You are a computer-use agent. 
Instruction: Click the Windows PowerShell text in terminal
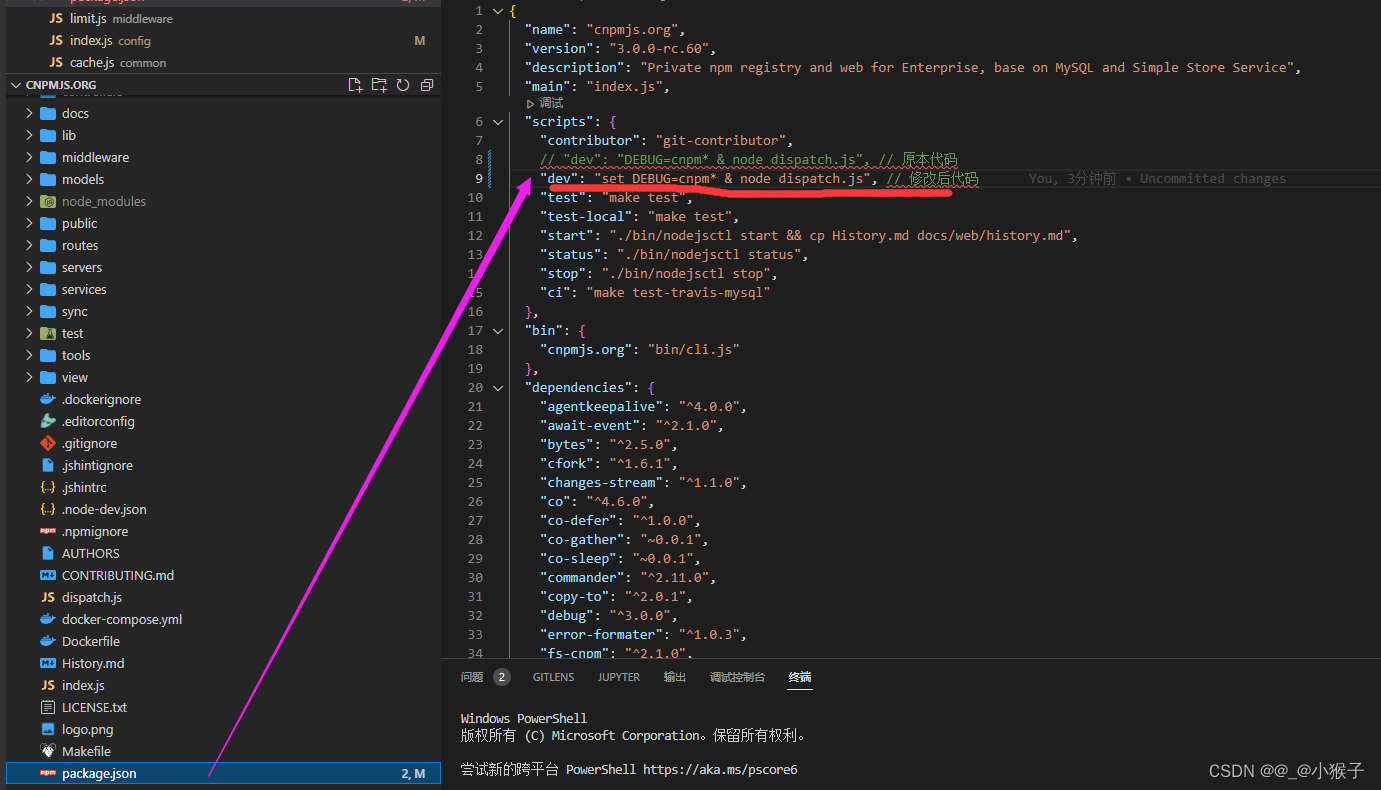pyautogui.click(x=524, y=719)
